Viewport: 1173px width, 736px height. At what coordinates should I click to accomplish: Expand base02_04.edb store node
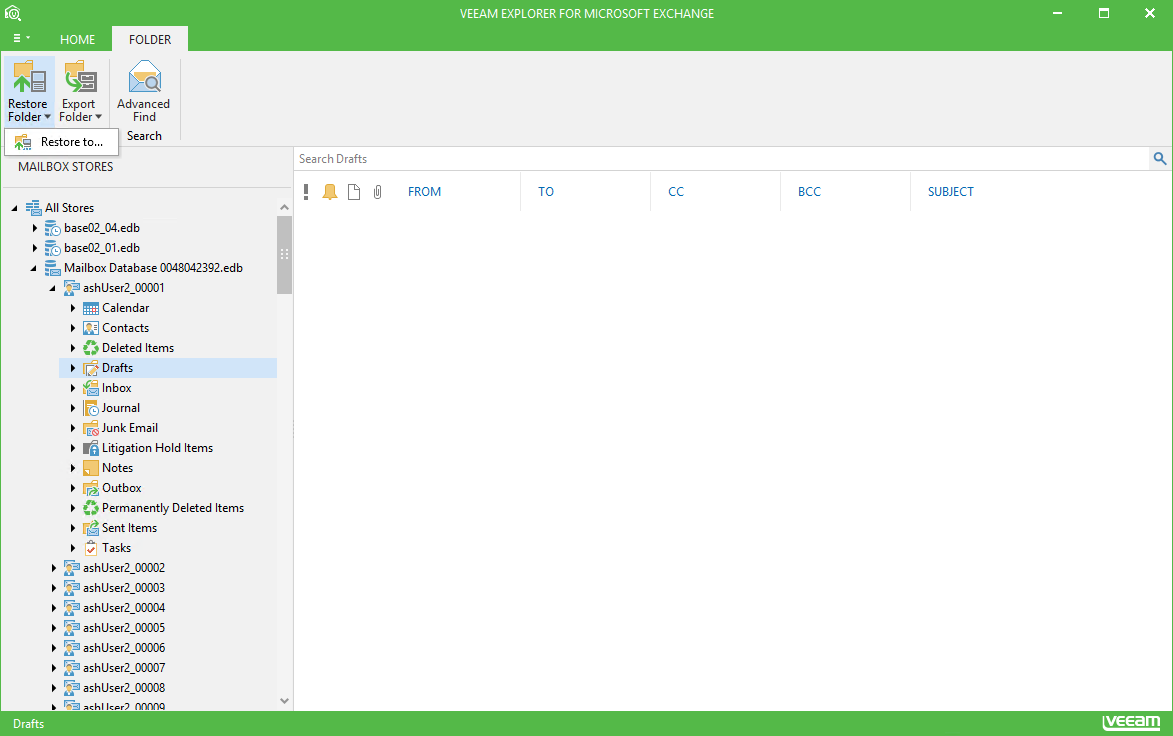(34, 228)
